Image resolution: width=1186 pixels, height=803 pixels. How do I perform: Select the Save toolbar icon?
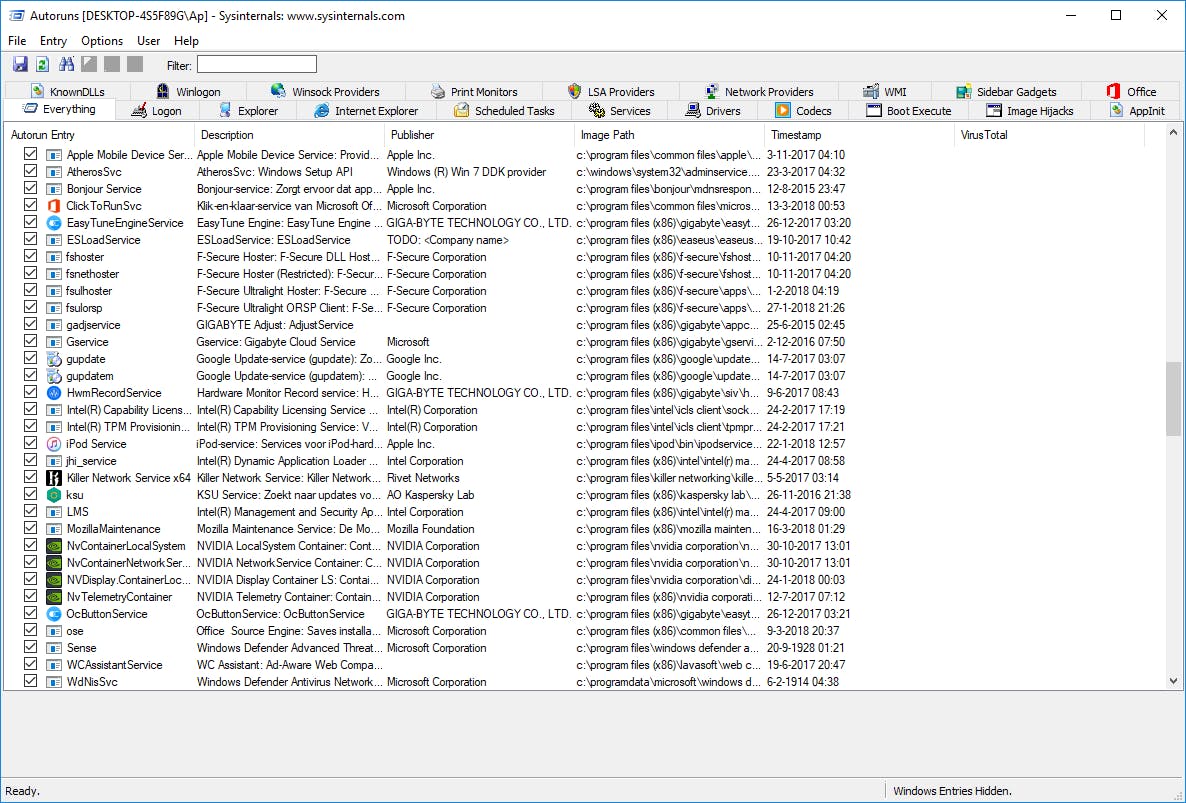coord(20,63)
